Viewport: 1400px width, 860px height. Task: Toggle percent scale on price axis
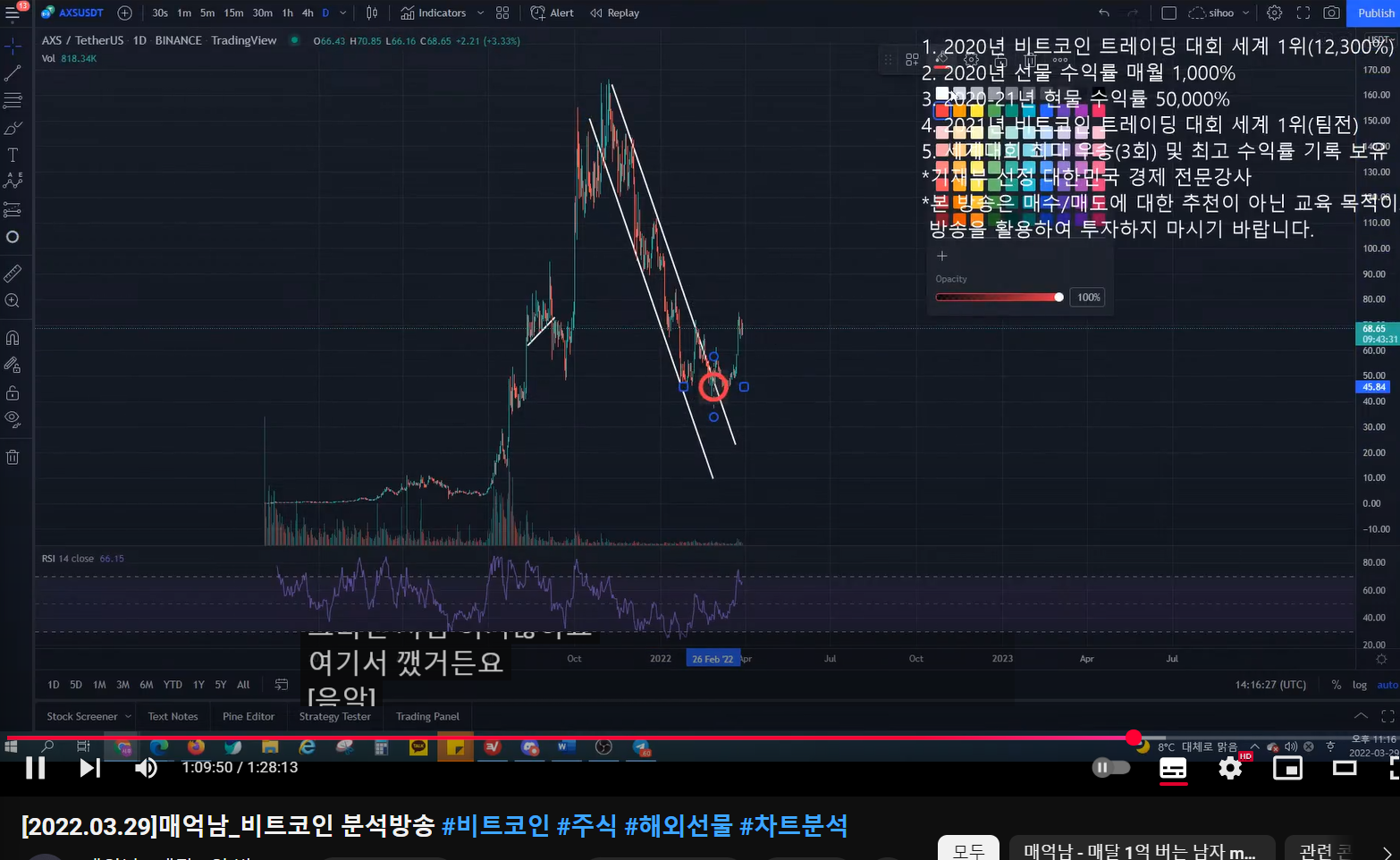(x=1337, y=685)
